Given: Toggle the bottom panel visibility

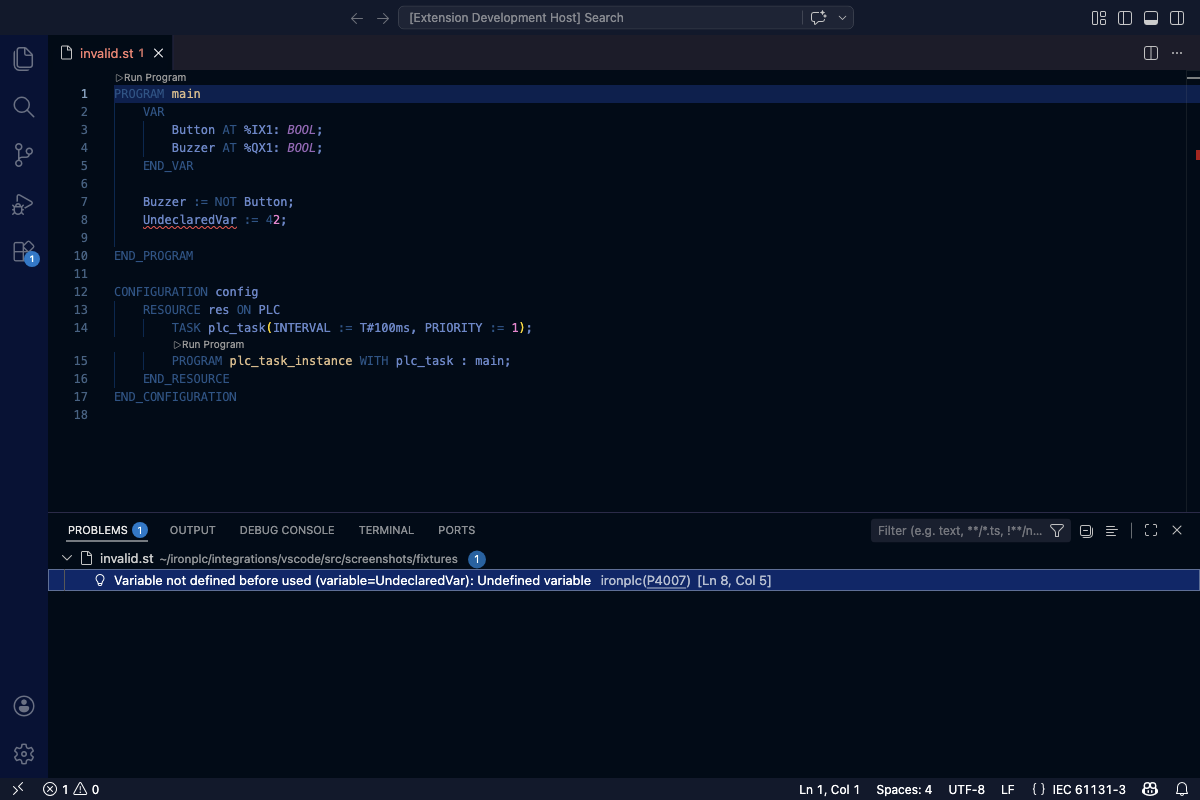Looking at the screenshot, I should 1151,18.
